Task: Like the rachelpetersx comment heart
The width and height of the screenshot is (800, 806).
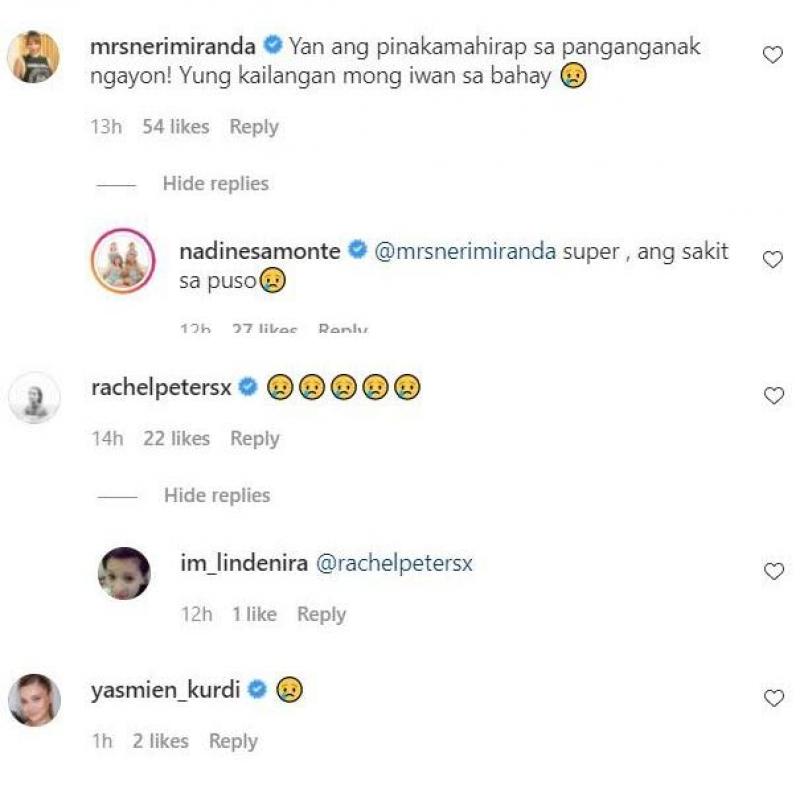Action: (x=772, y=396)
